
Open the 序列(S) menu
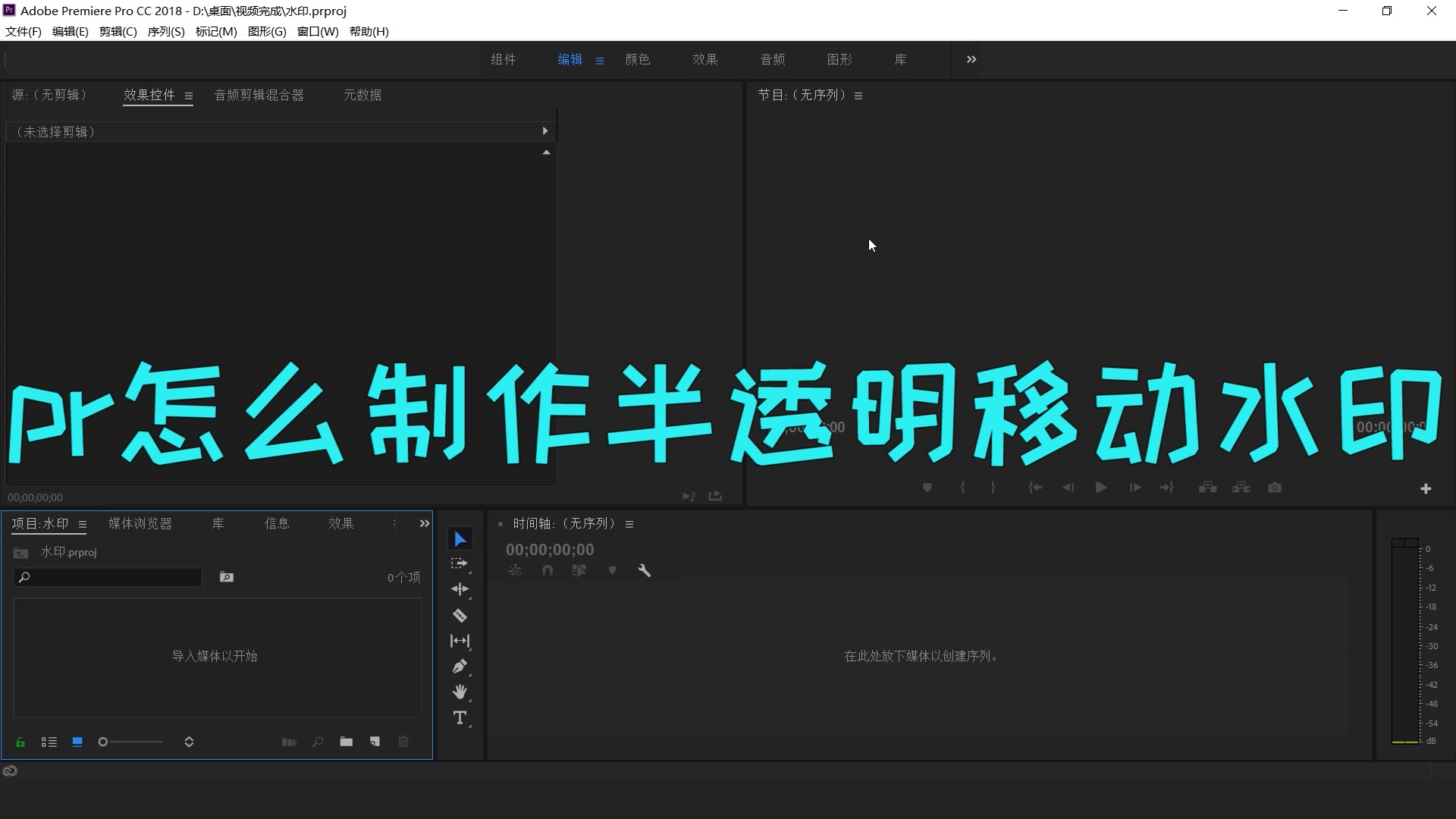point(166,31)
